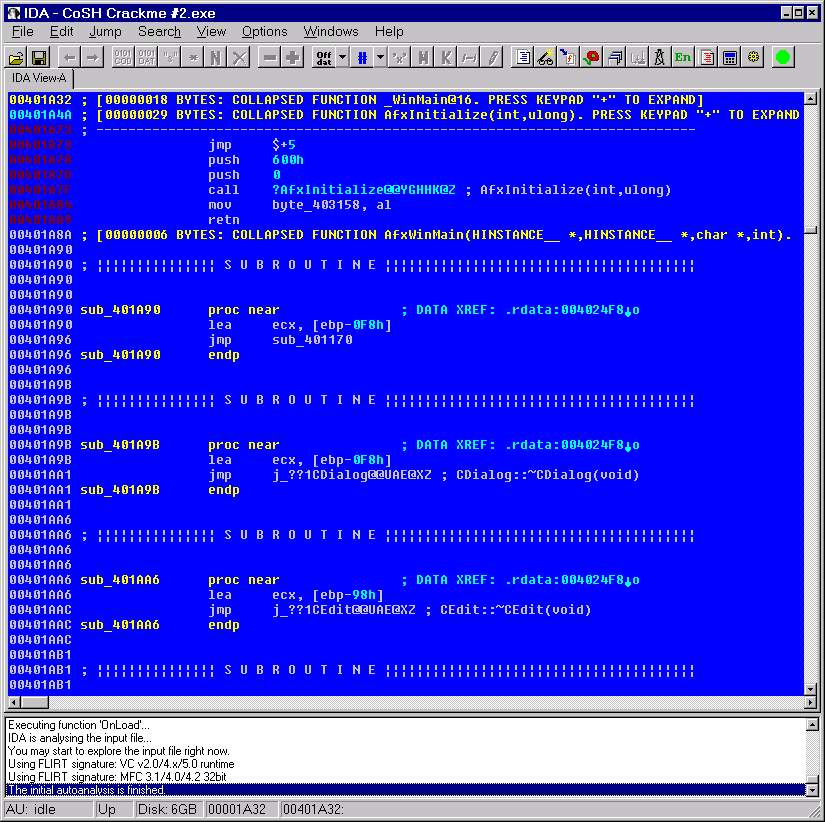Click the '0101 COD' convert to code icon
The height and width of the screenshot is (822, 825).
pyautogui.click(x=122, y=57)
